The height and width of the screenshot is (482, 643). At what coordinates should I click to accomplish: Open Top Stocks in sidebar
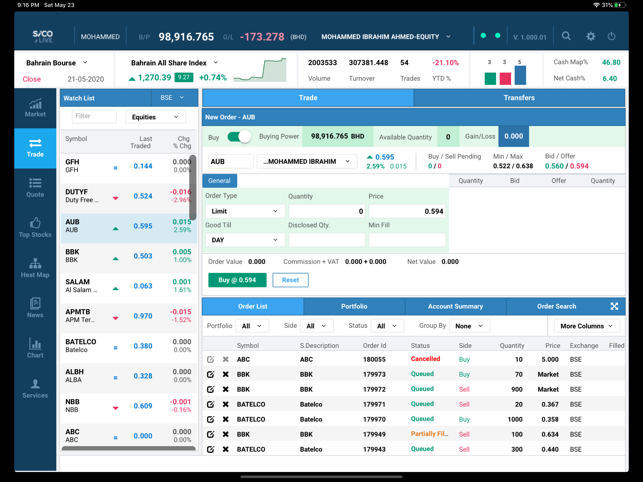(x=35, y=228)
